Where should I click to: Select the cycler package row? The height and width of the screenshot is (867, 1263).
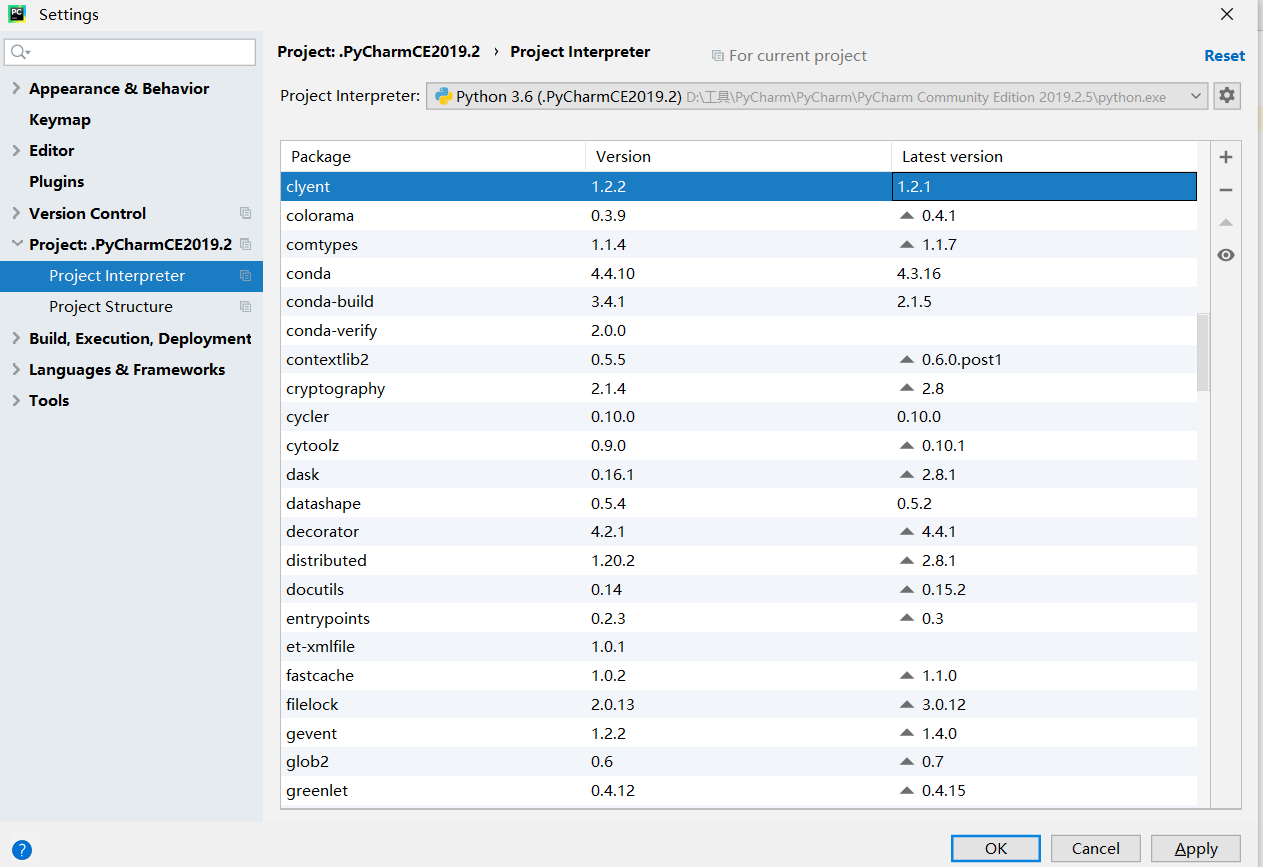click(738, 417)
